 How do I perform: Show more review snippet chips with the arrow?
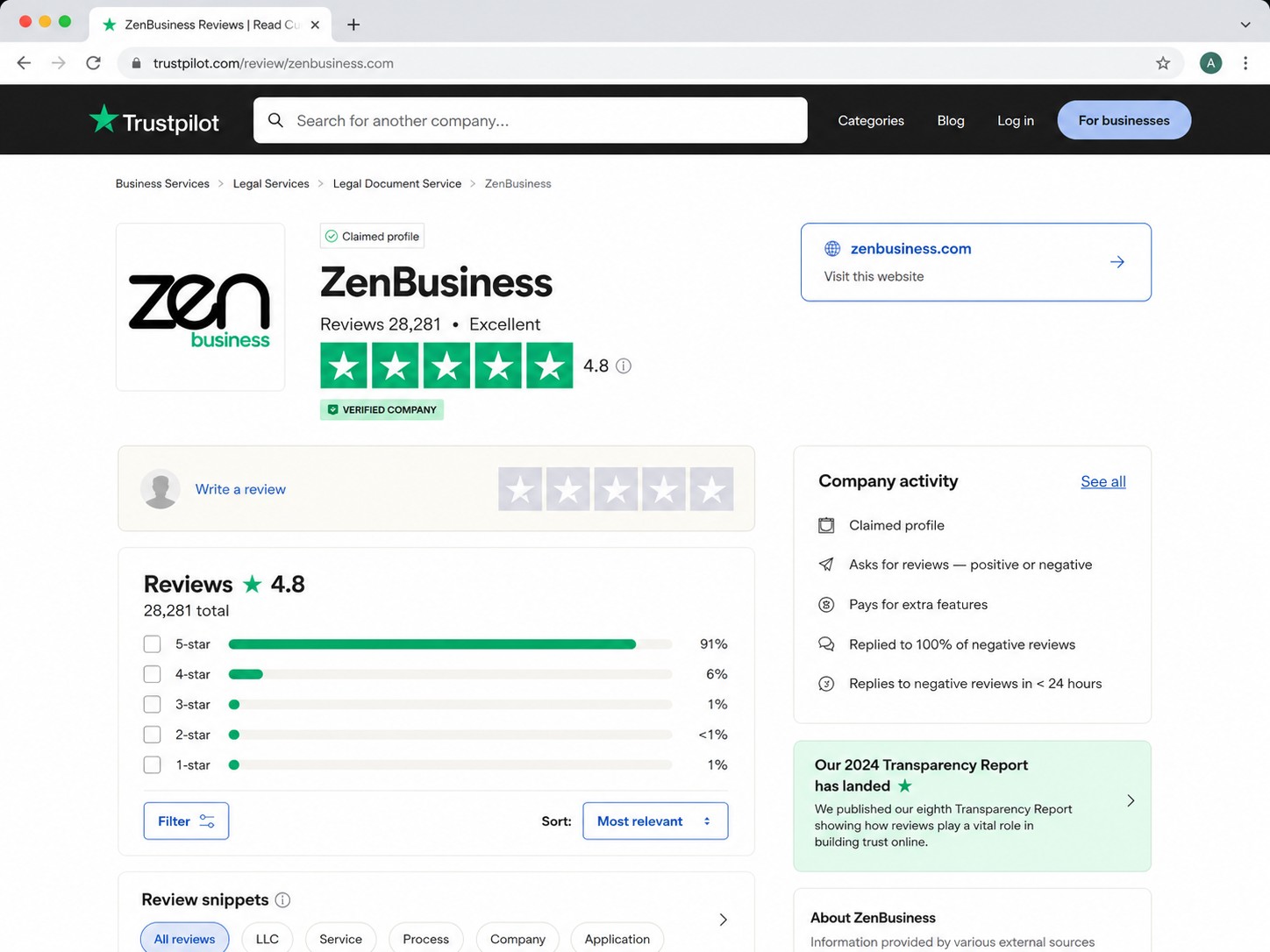pos(723,920)
